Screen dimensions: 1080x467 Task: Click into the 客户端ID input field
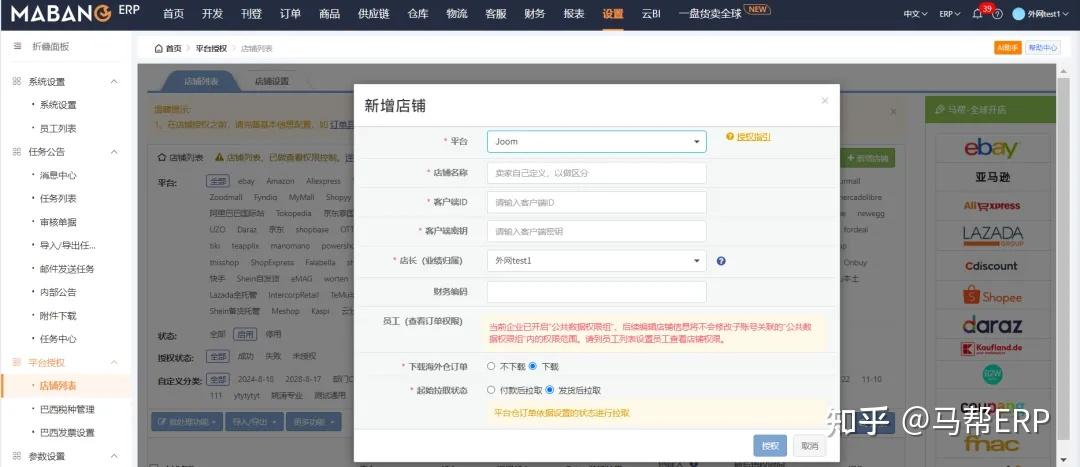pos(596,203)
